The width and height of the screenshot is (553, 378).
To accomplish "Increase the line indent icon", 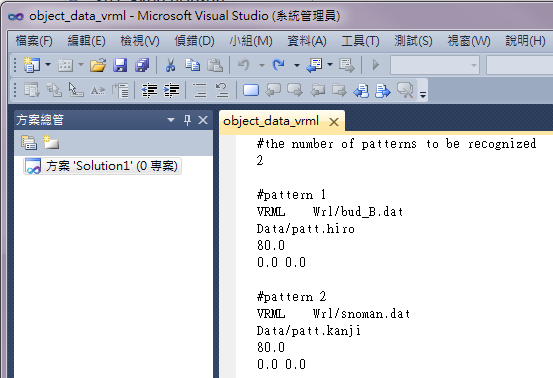I will (x=171, y=90).
